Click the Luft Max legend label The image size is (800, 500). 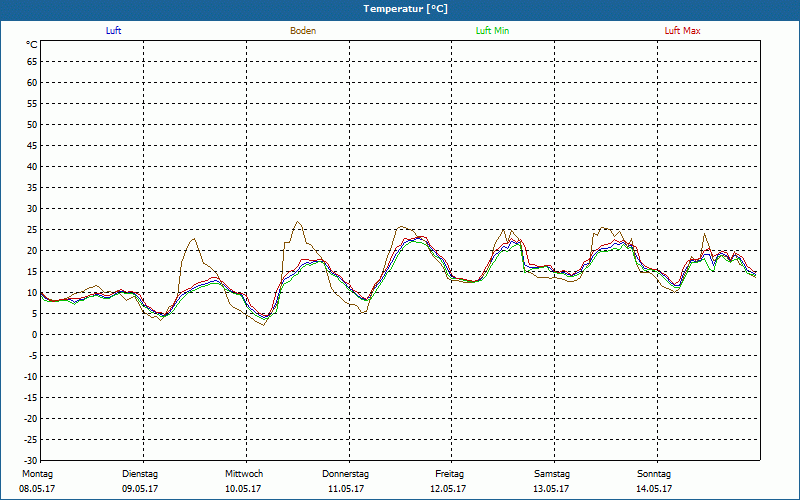pos(682,31)
